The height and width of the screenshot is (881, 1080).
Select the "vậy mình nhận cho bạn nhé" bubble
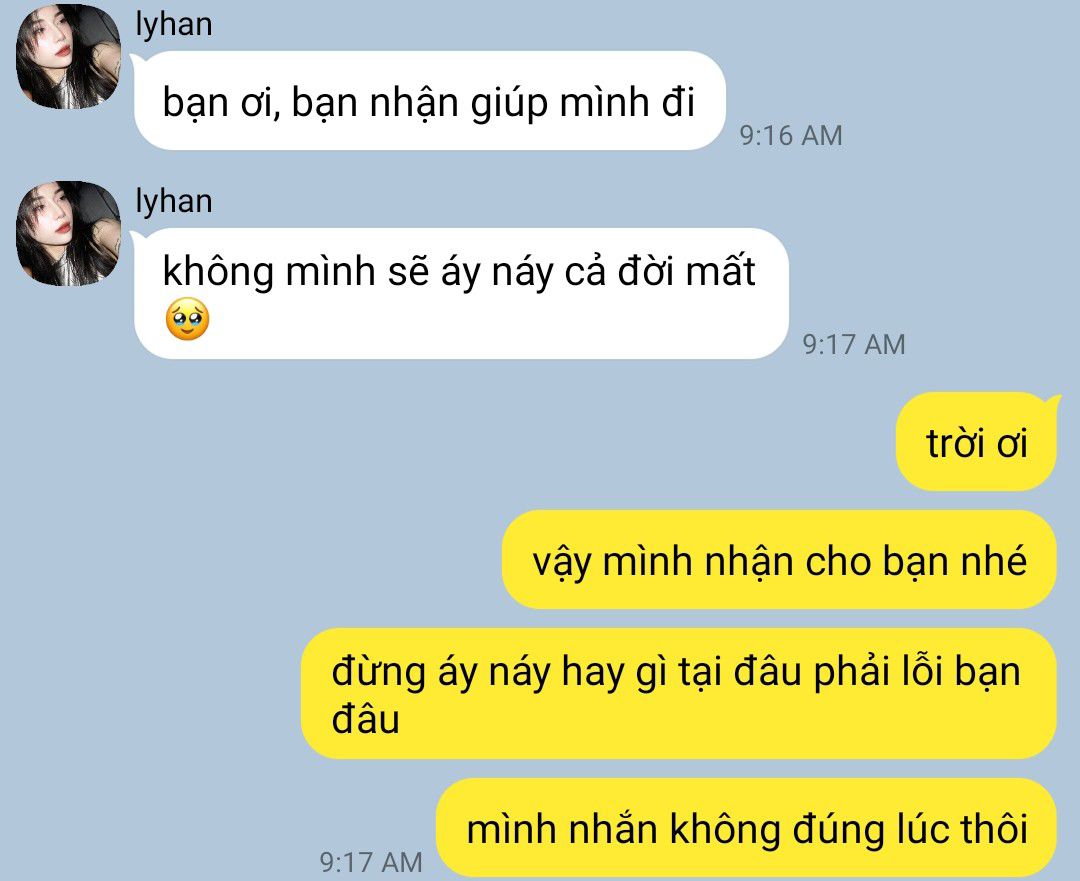[779, 559]
